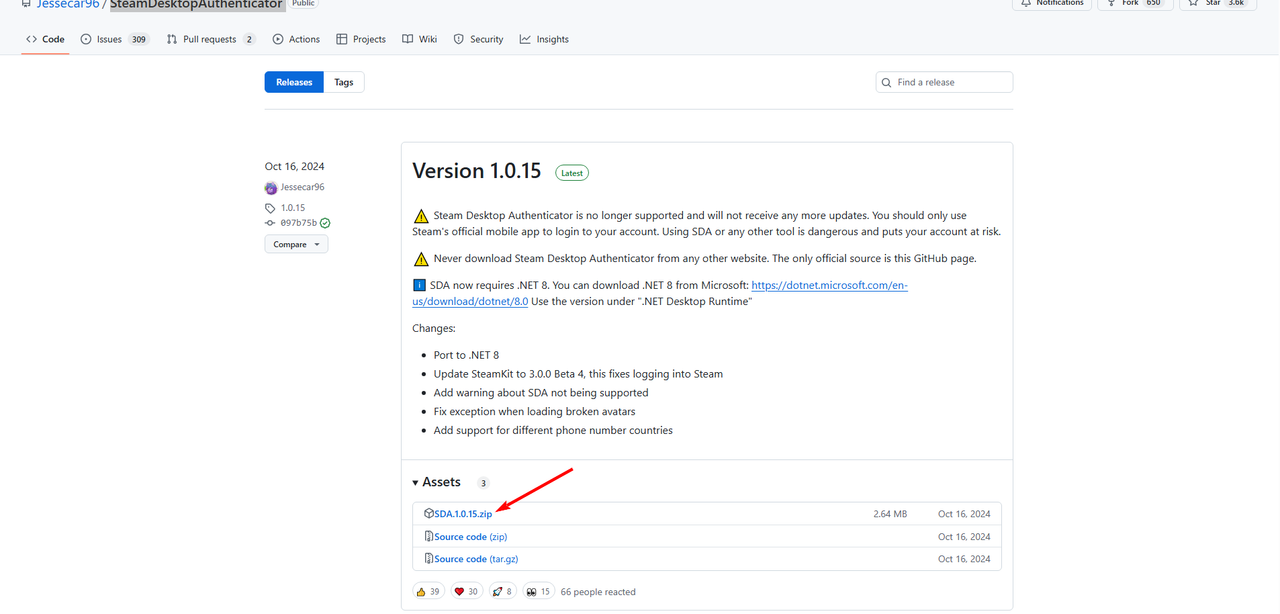
Task: Click the verified commit checkmark icon
Action: 325,223
